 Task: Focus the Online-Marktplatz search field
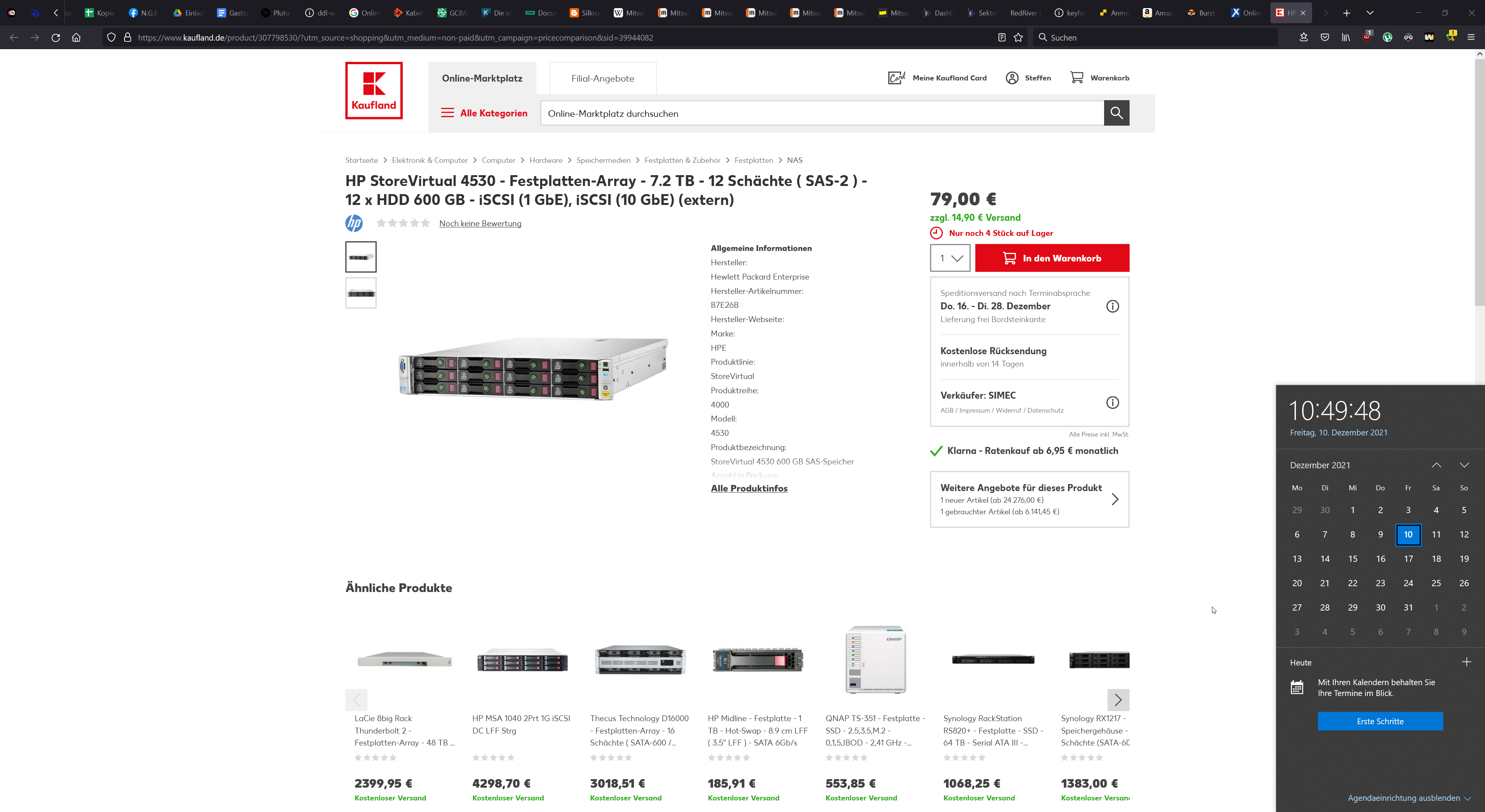pos(822,113)
